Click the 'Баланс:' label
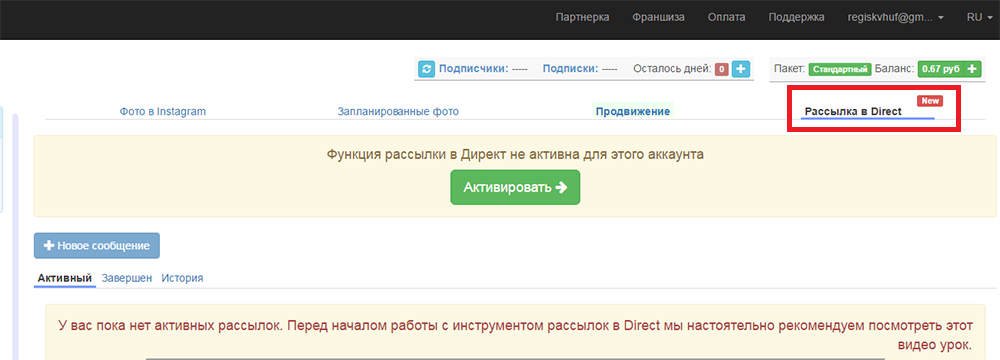 pos(895,69)
